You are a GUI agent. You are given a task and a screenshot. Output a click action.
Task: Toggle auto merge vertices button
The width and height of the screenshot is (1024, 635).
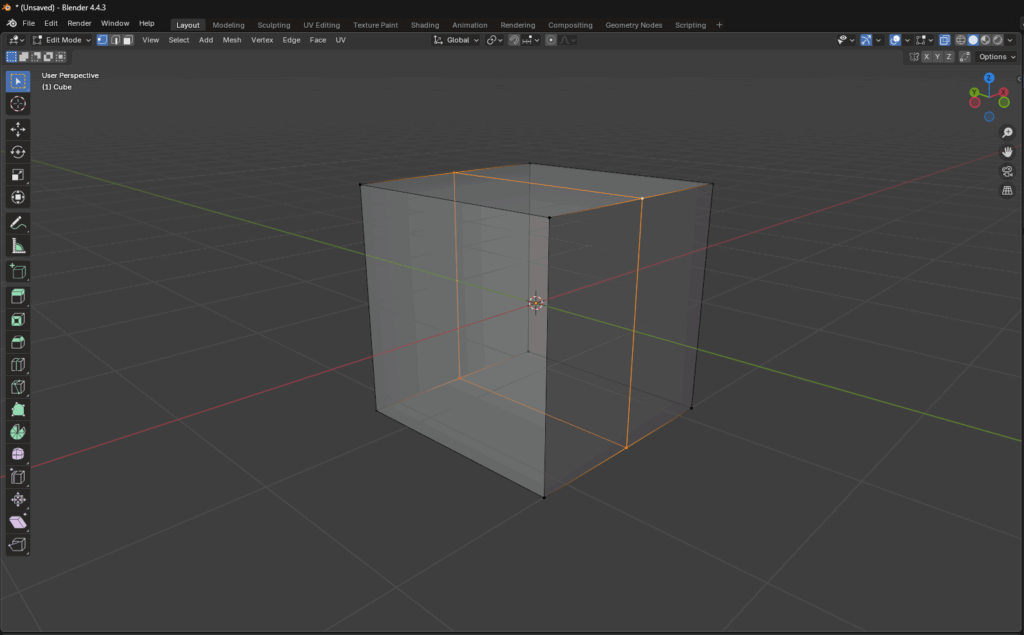coord(965,57)
